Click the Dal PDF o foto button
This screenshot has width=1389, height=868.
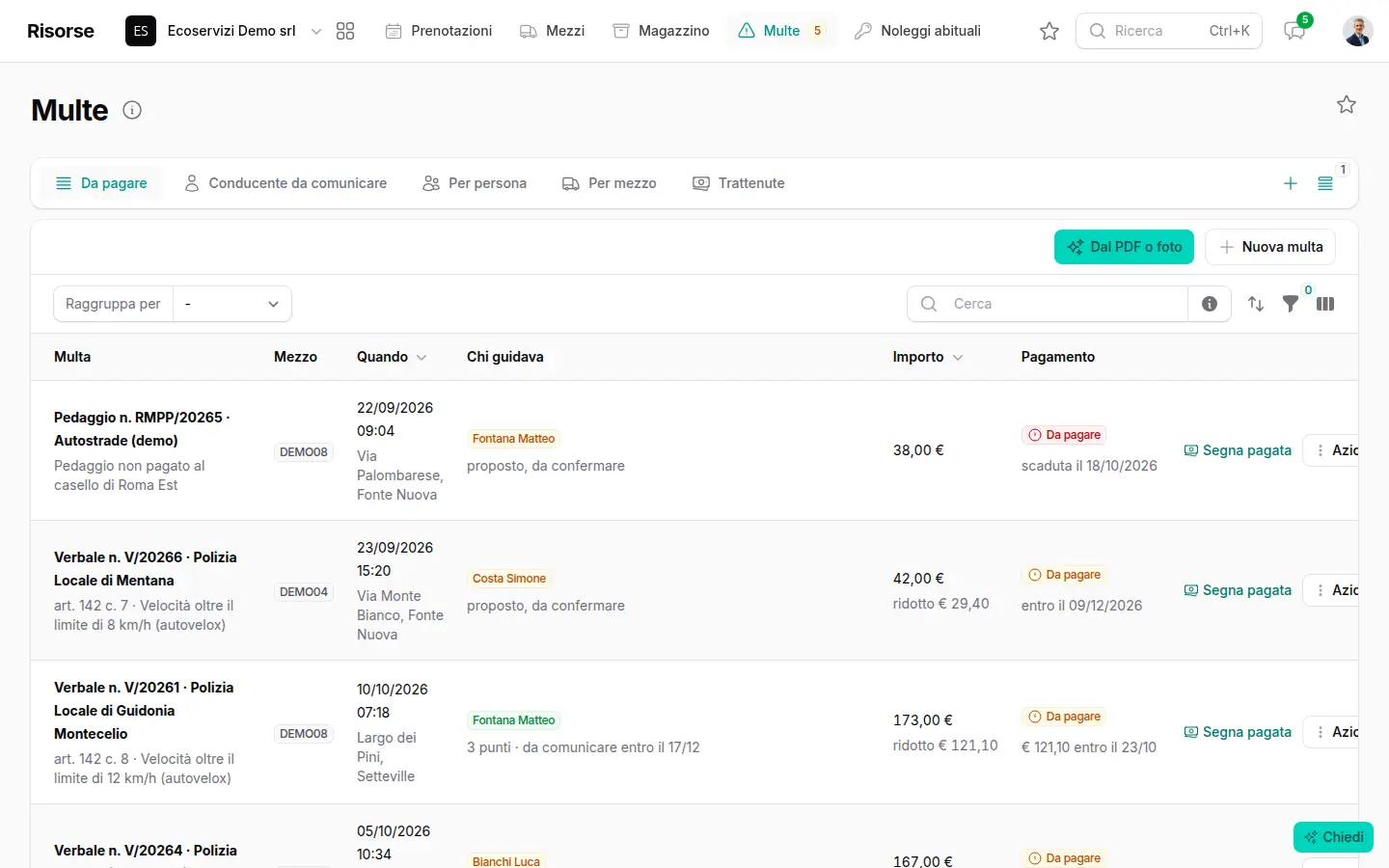pos(1124,247)
